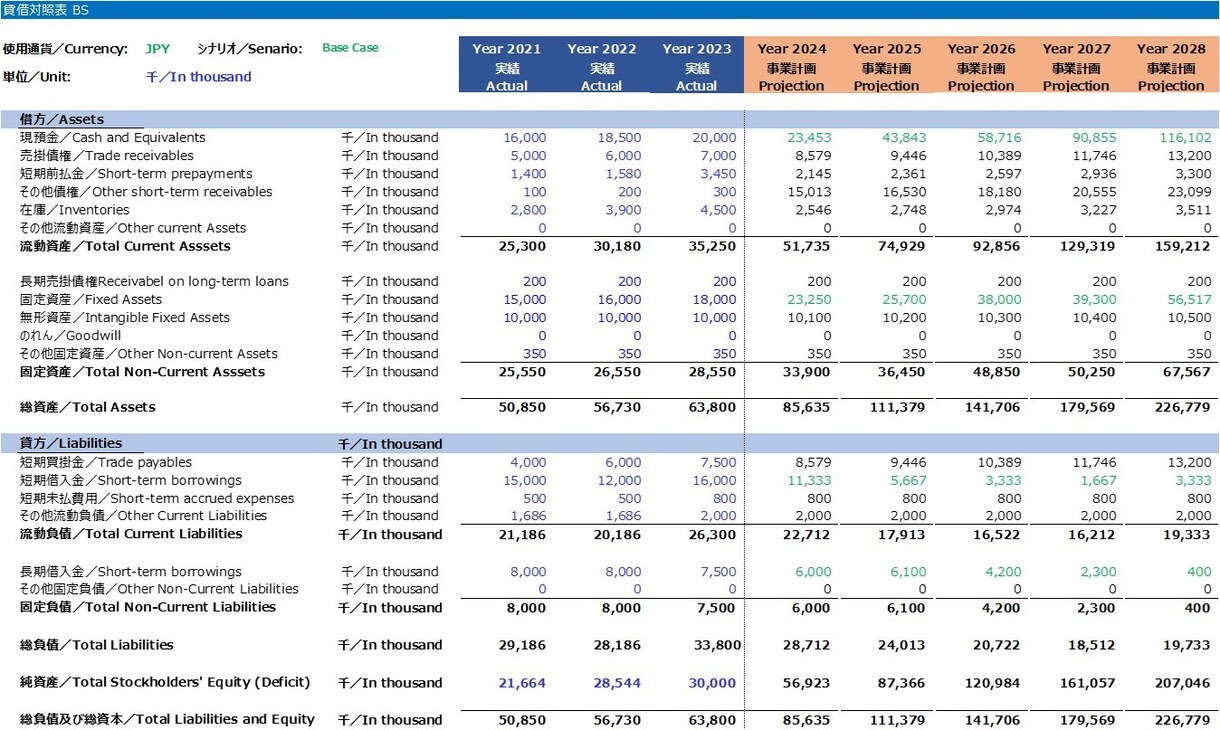Viewport: 1220px width, 730px height.
Task: Select Total Current Assets 2024 value 51,735
Action: click(x=808, y=246)
